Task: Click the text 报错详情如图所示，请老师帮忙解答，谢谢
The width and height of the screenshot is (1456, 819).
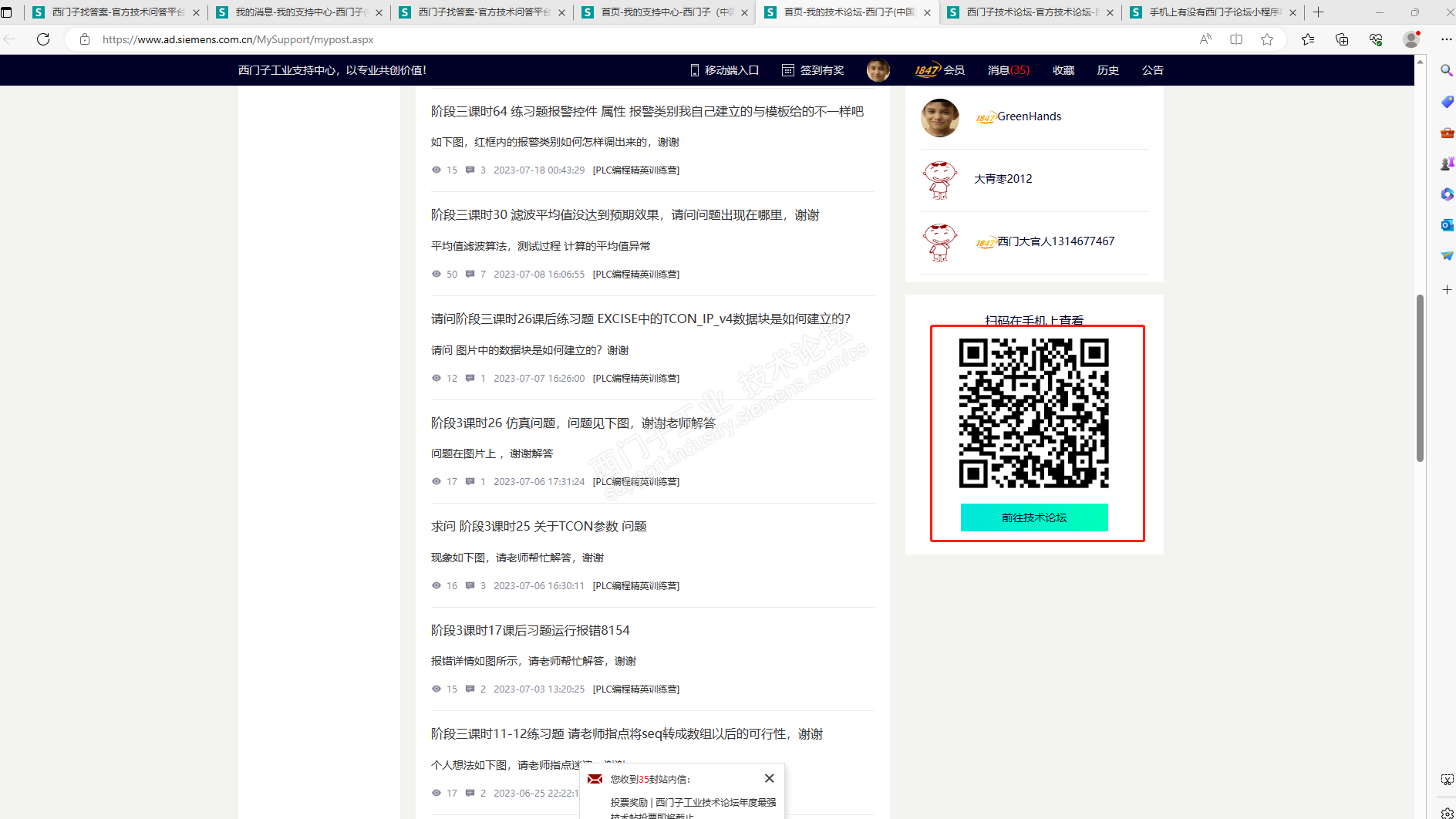Action: tap(533, 661)
